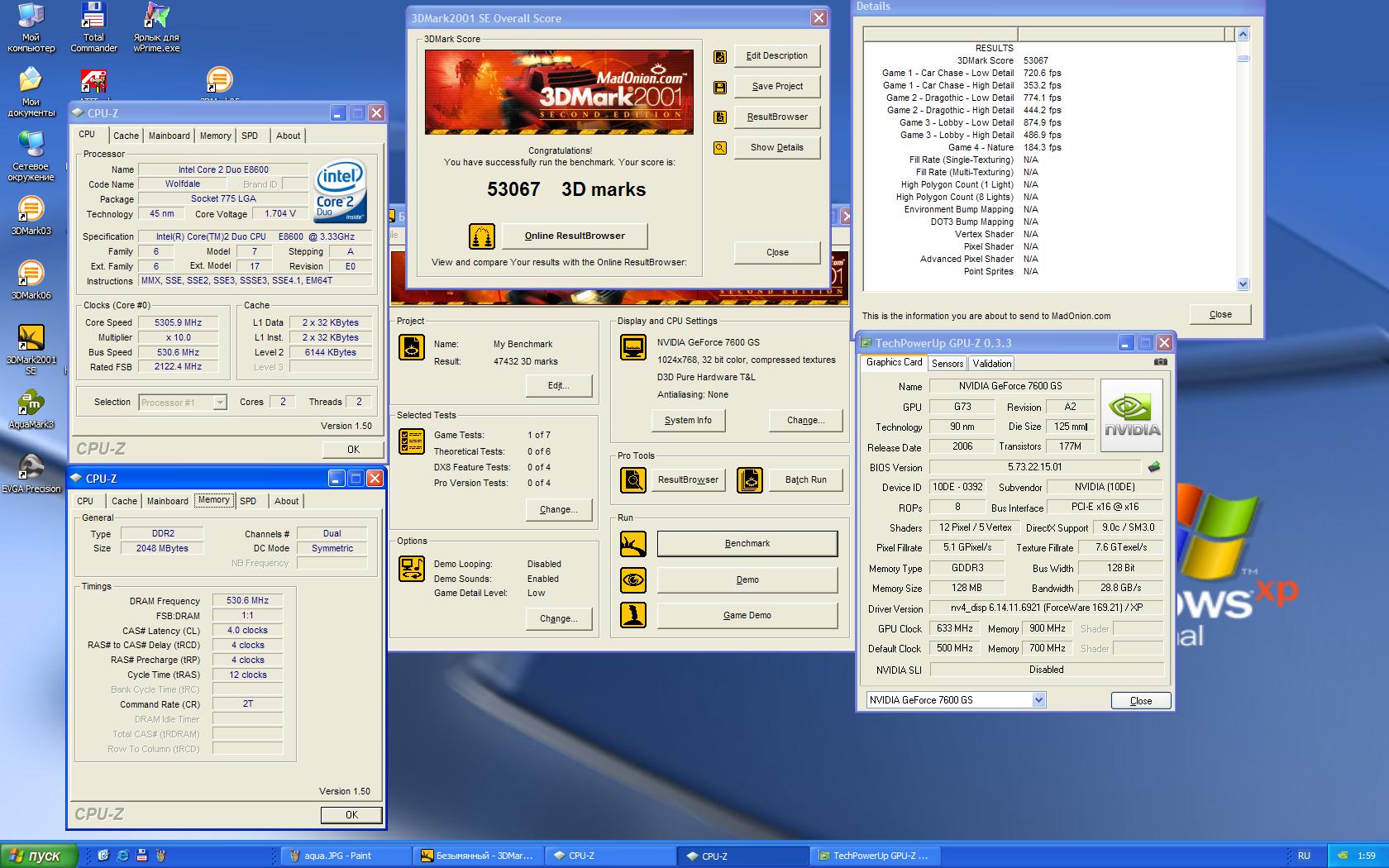Launch EVGA Precision desktop icon
The image size is (1389, 868).
31,474
